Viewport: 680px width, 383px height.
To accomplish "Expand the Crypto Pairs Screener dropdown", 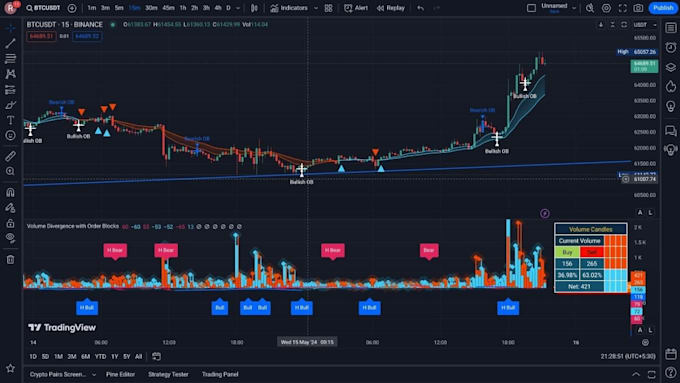I will [x=94, y=374].
